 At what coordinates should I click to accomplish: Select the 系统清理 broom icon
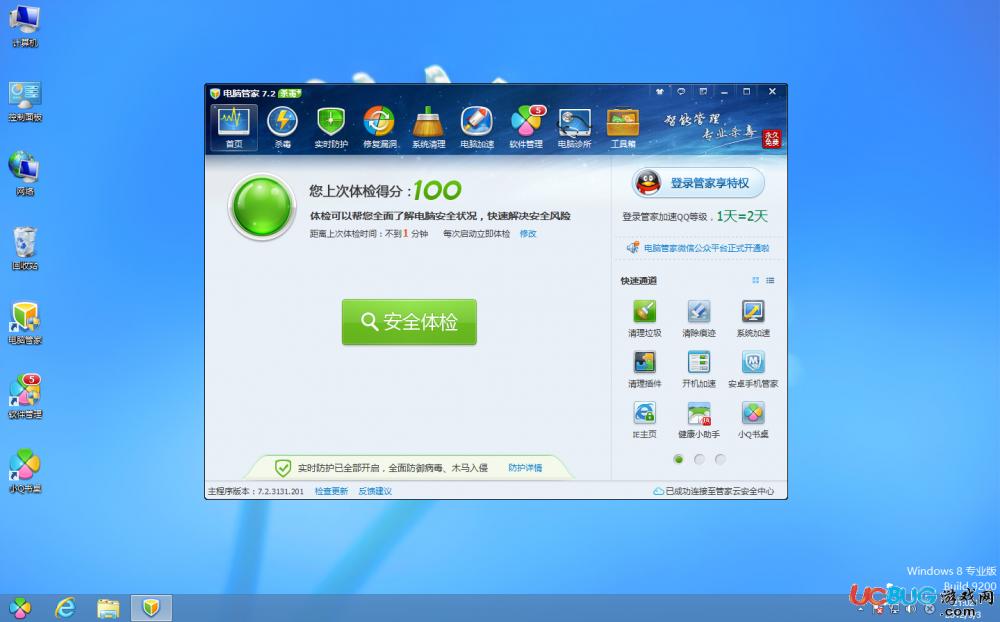[429, 127]
